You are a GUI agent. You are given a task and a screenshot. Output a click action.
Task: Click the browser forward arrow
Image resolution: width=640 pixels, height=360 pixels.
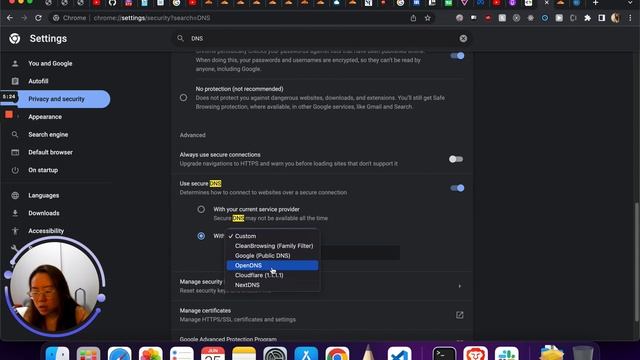click(x=24, y=18)
